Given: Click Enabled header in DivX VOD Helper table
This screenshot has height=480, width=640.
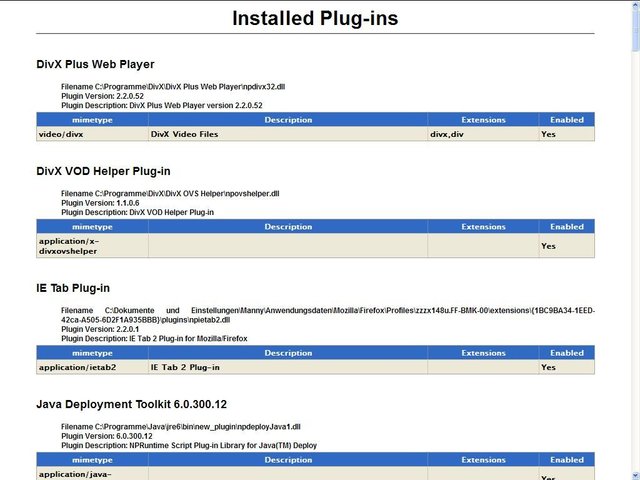Looking at the screenshot, I should coord(567,227).
